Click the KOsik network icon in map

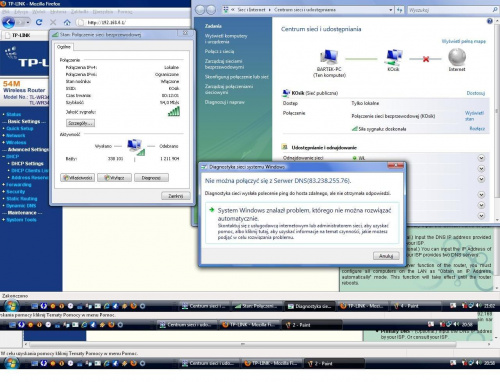pyautogui.click(x=394, y=57)
